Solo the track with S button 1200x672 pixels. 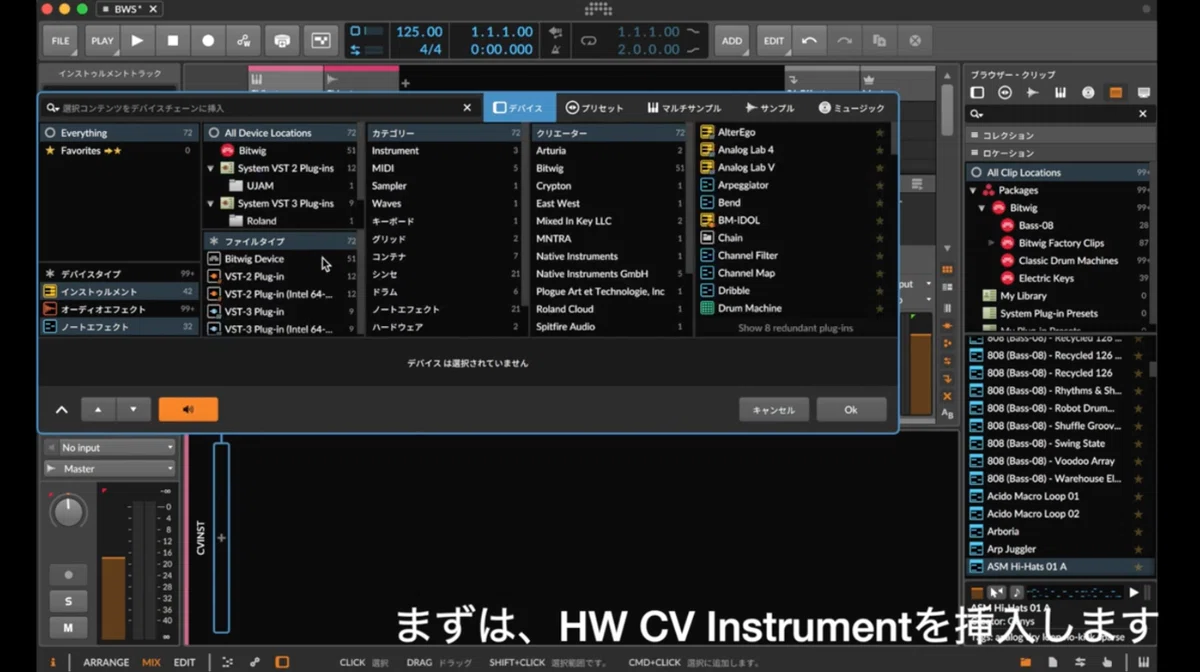pos(68,601)
